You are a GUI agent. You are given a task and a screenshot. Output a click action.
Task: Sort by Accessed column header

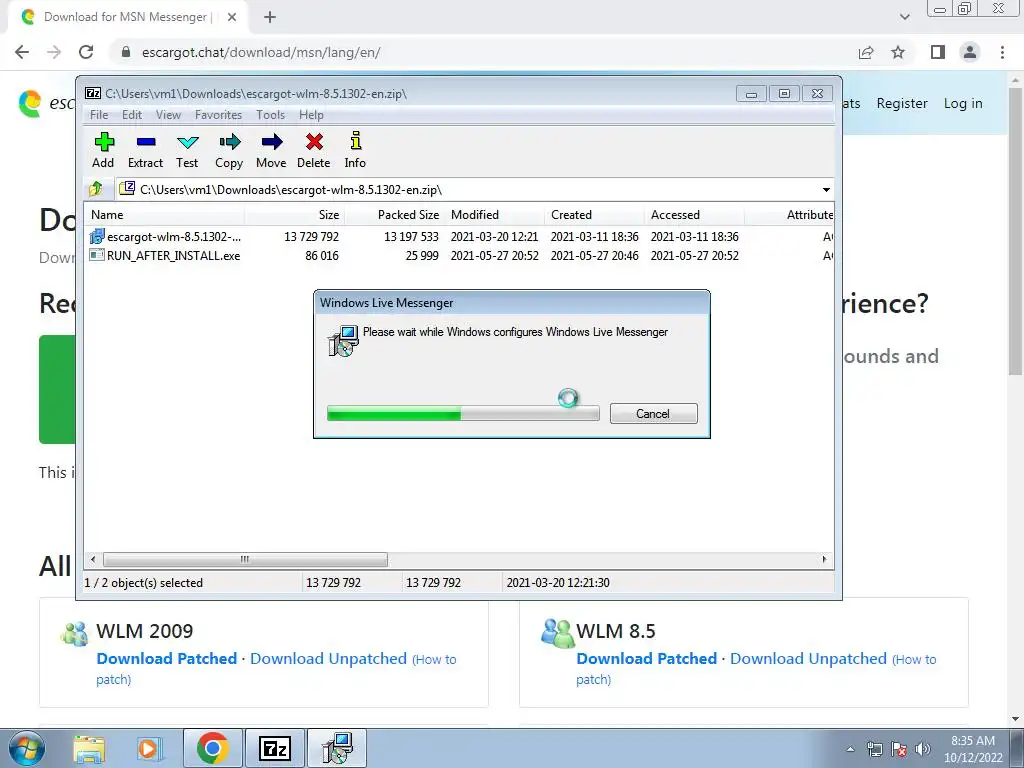point(694,215)
